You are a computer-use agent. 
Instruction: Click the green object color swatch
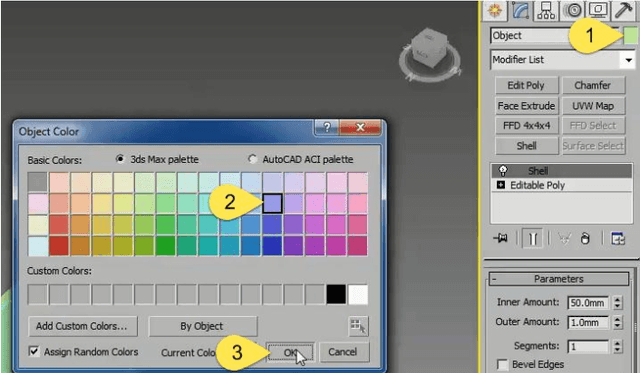pos(630,36)
